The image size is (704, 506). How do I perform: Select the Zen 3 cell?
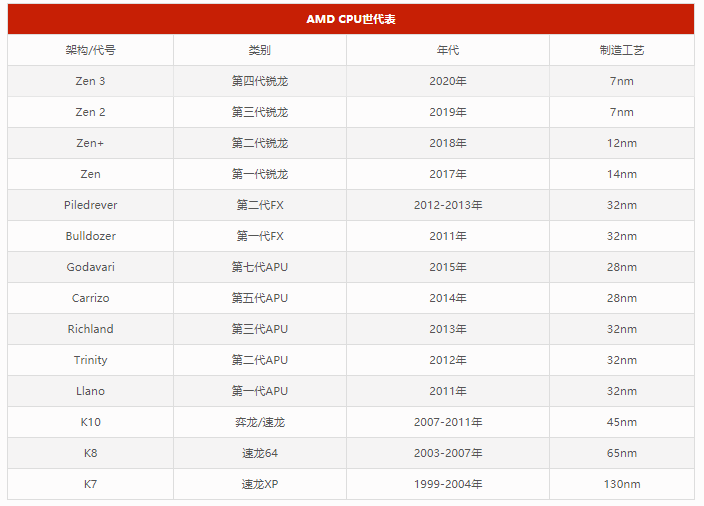90,81
